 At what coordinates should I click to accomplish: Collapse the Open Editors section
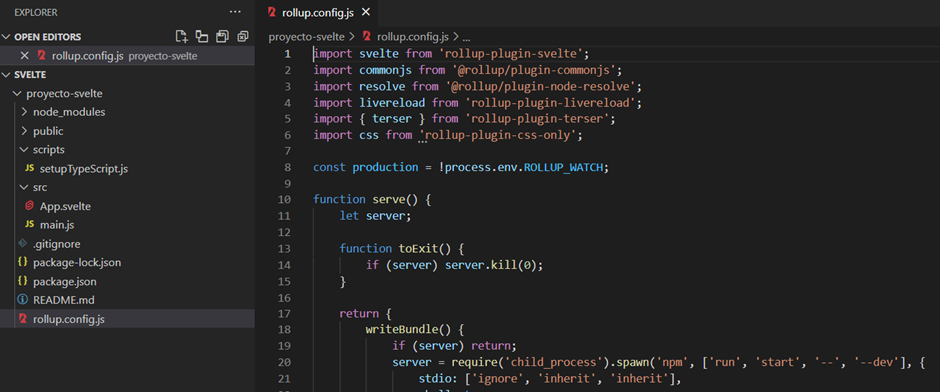[7, 37]
